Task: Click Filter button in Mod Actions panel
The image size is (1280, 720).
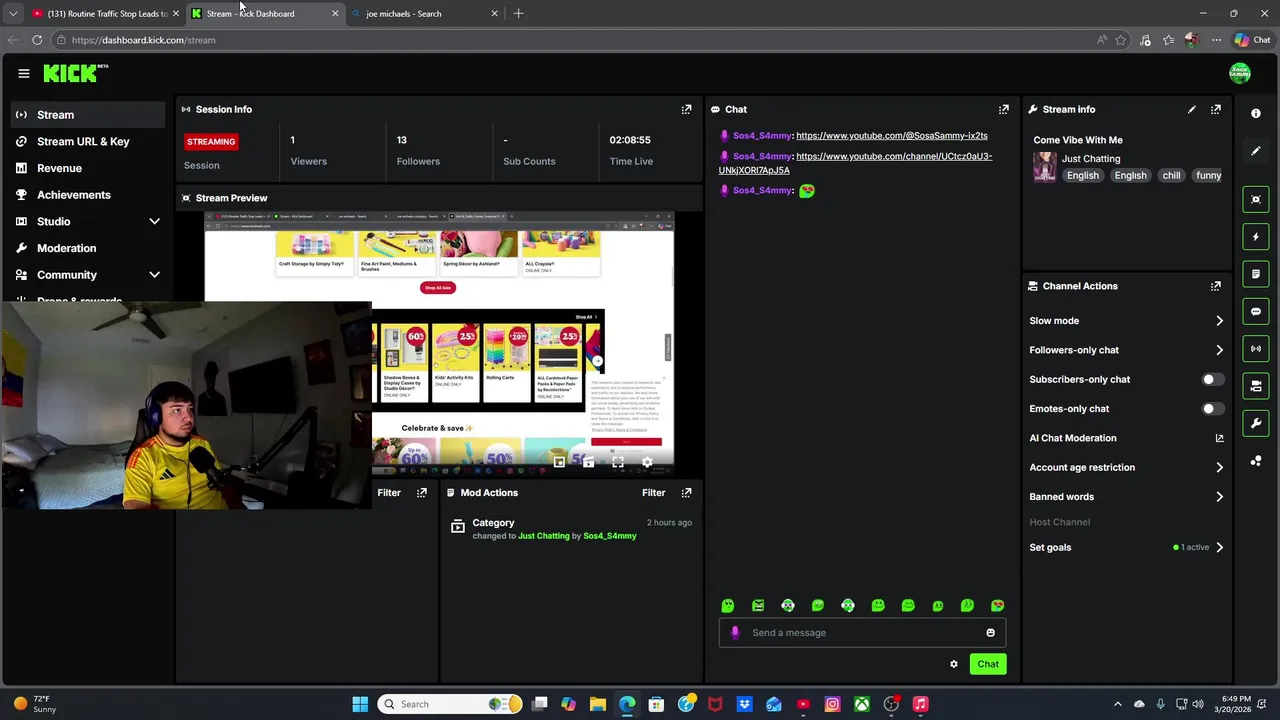Action: pos(653,492)
